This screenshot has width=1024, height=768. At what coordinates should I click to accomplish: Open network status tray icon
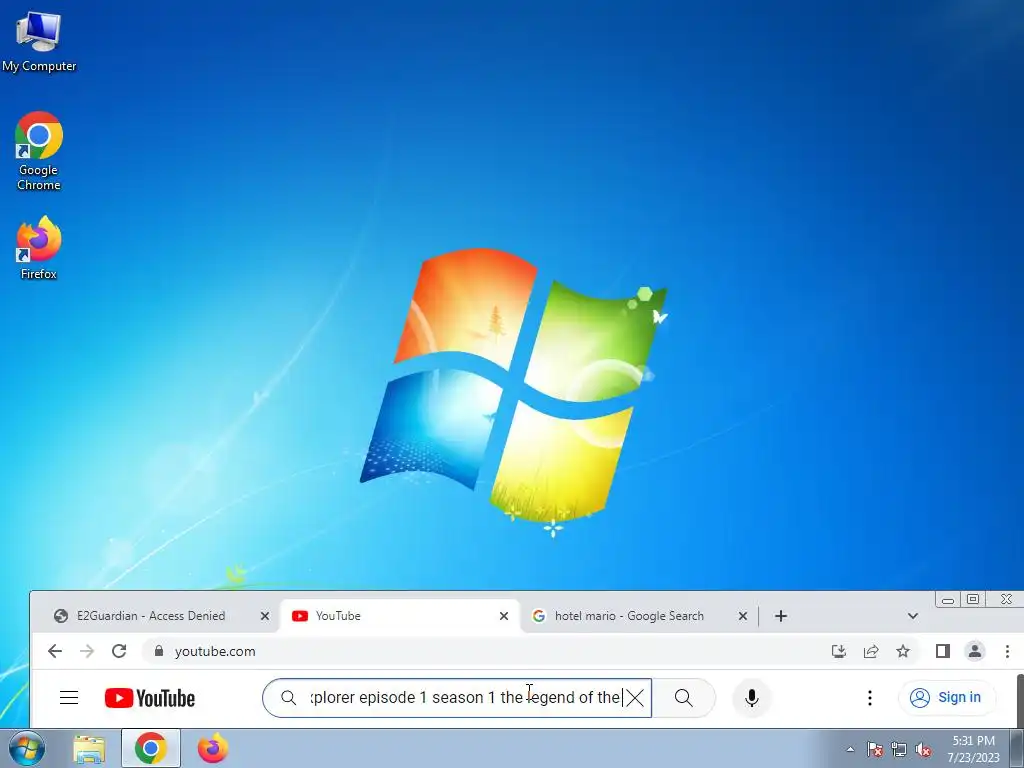899,750
